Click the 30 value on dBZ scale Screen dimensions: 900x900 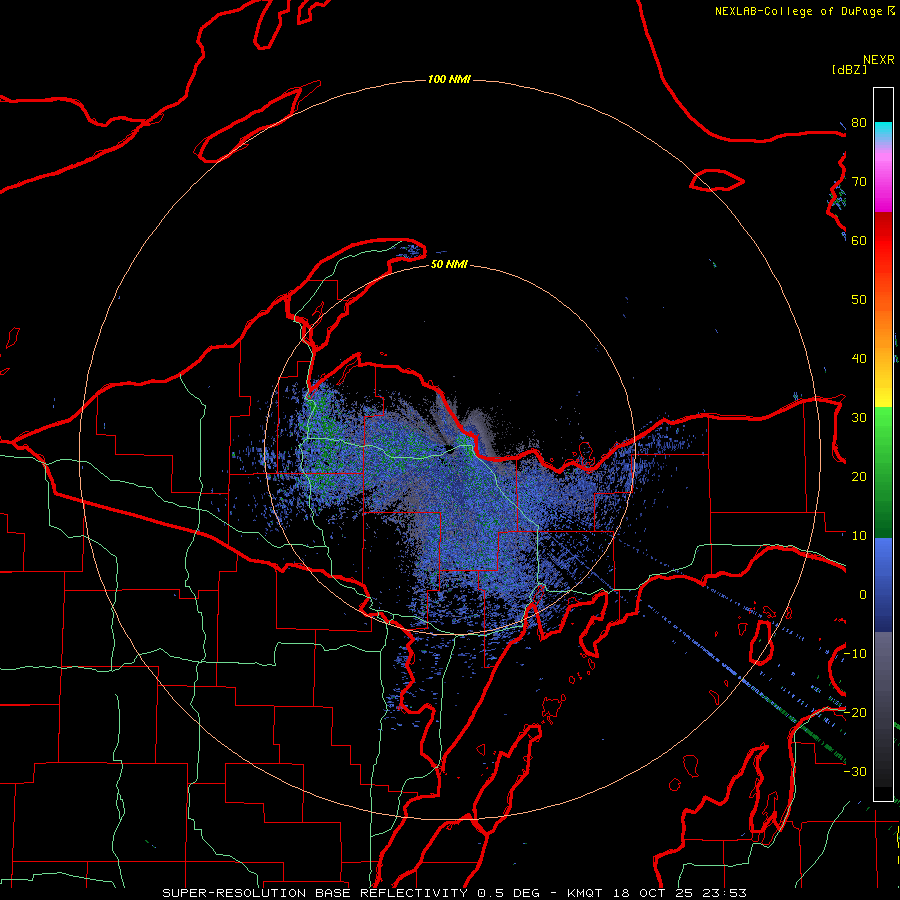(859, 418)
